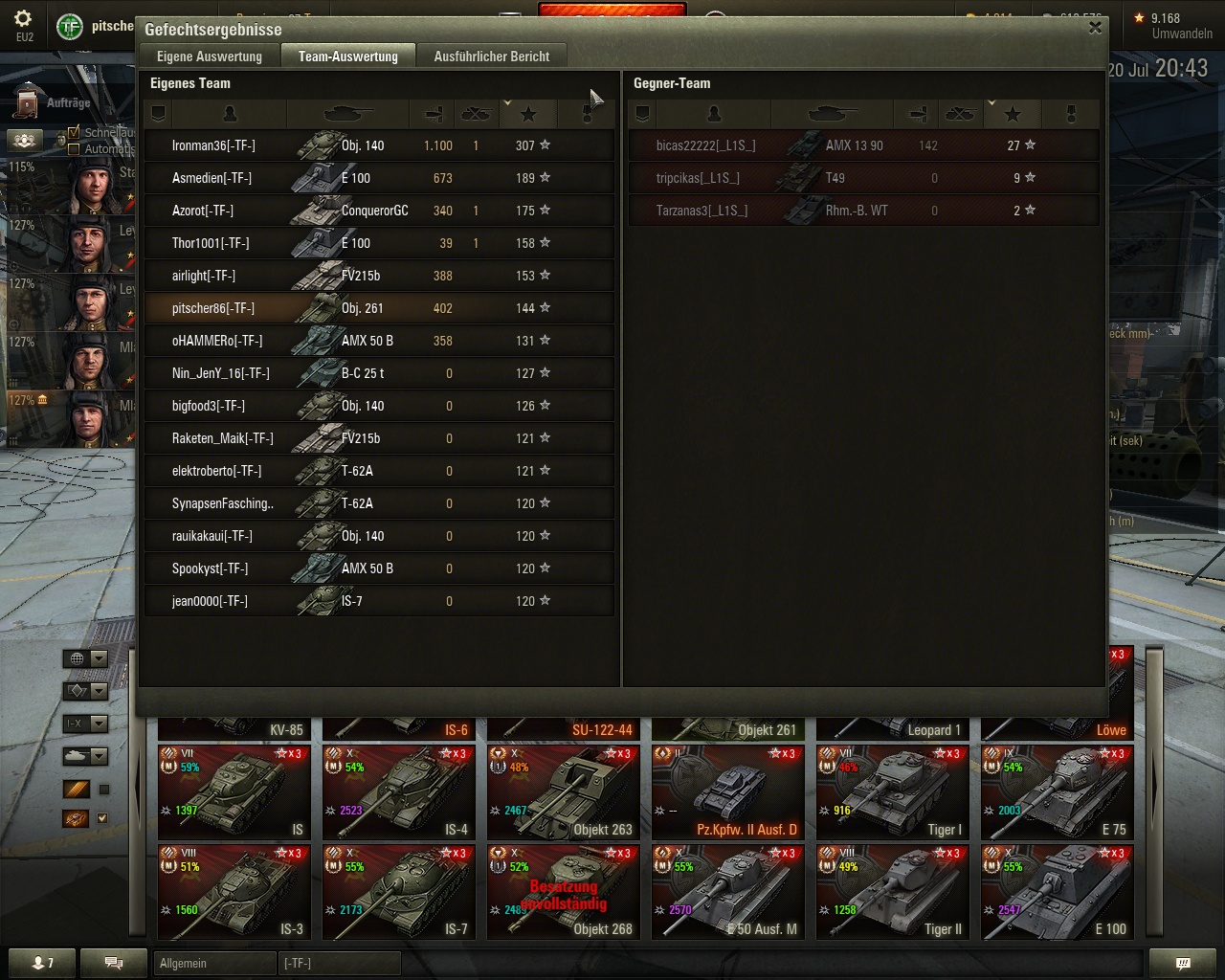Image resolution: width=1225 pixels, height=980 pixels.
Task: Select enemy player bicas22222[_L1S_]
Action: (x=863, y=145)
